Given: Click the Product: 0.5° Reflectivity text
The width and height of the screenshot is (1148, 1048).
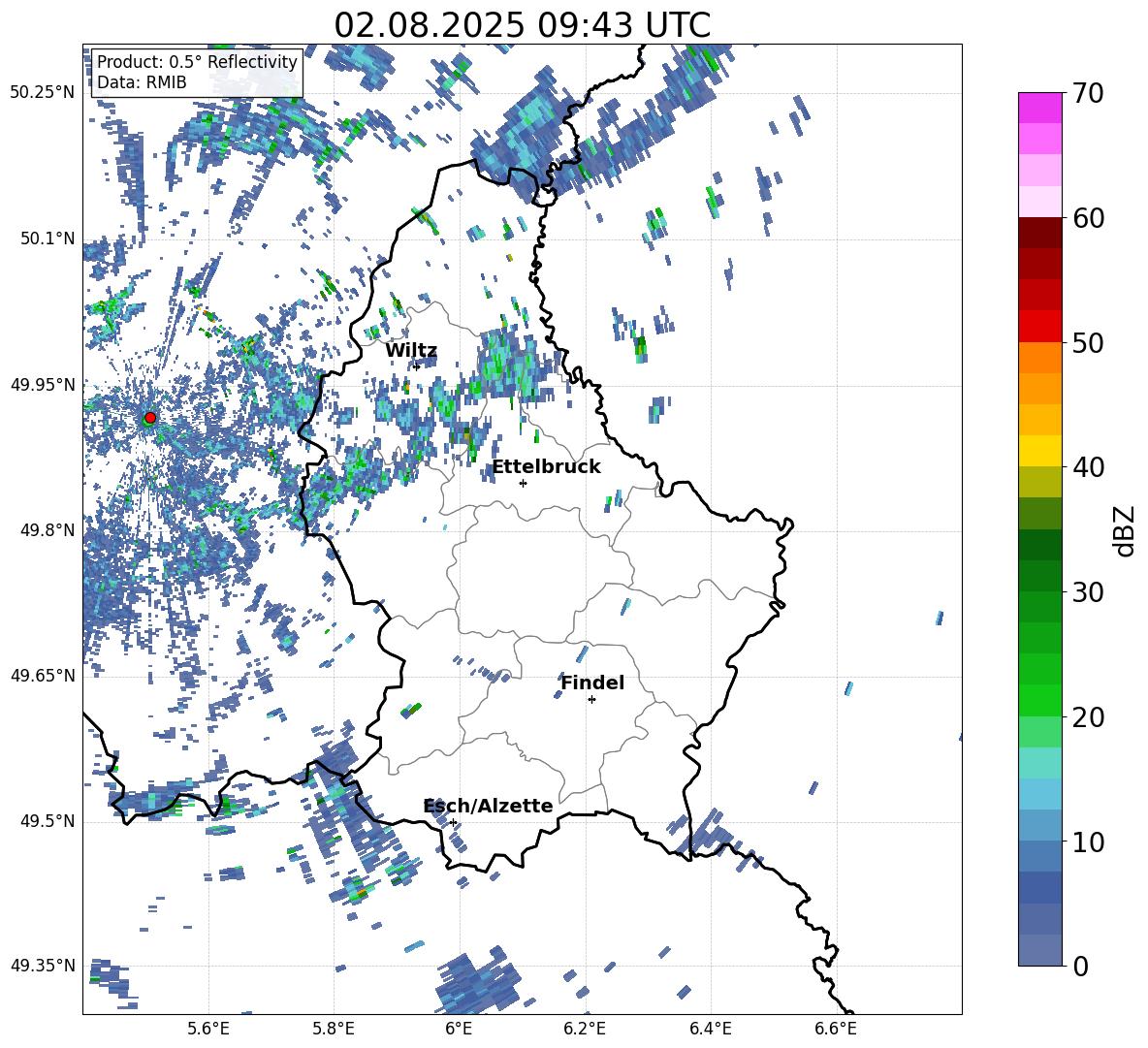Looking at the screenshot, I should [197, 62].
